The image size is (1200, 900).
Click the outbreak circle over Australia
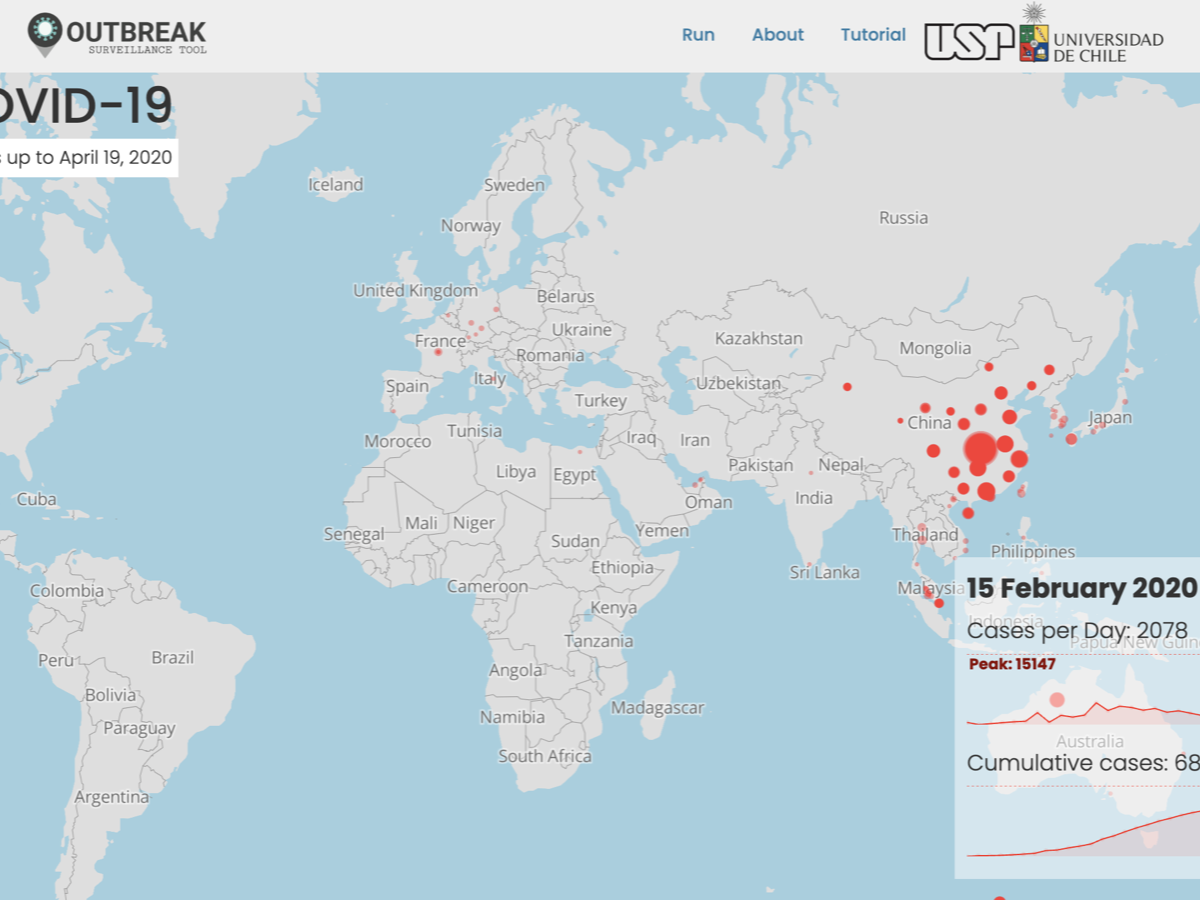point(1057,700)
